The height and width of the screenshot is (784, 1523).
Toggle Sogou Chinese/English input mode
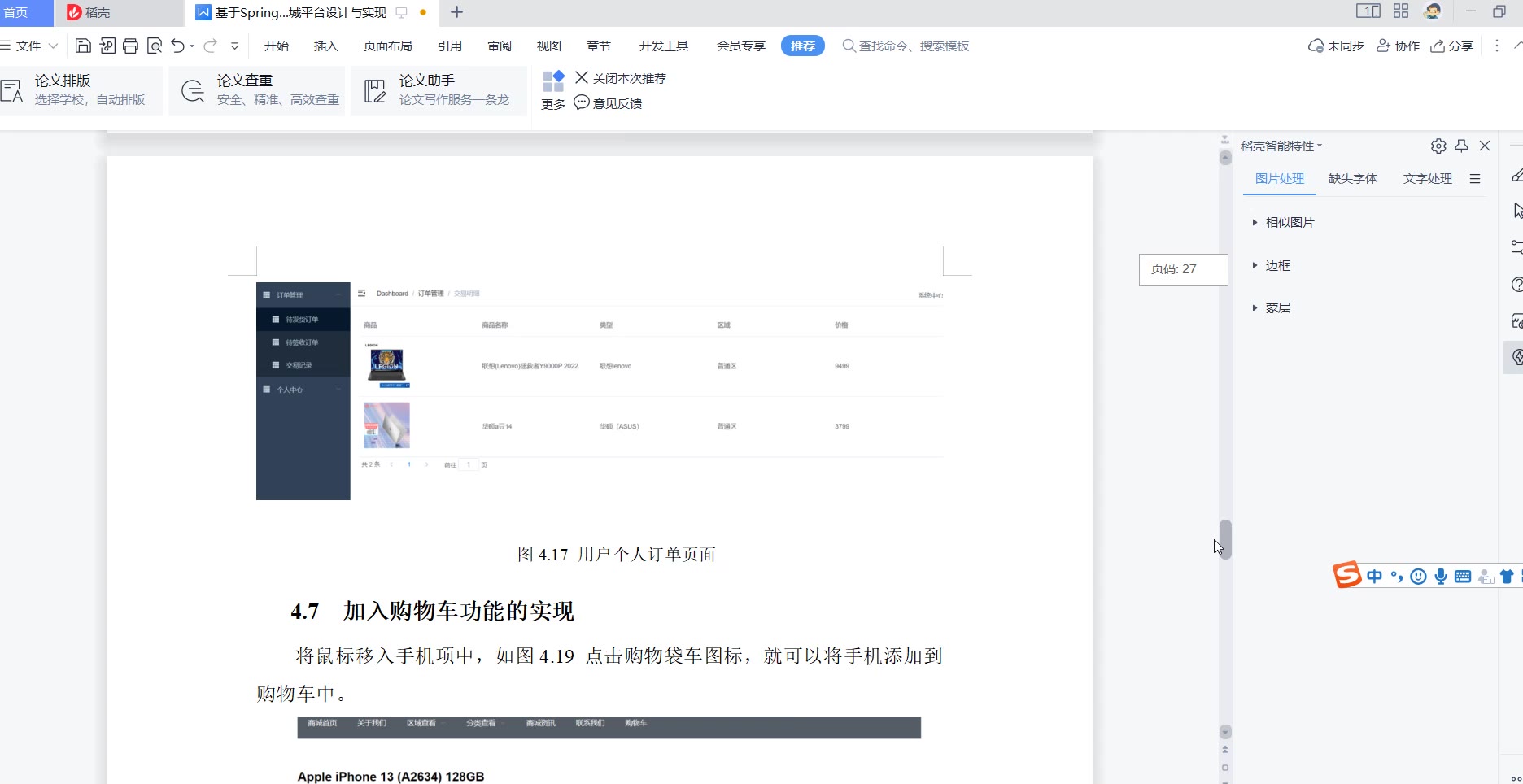click(x=1374, y=577)
